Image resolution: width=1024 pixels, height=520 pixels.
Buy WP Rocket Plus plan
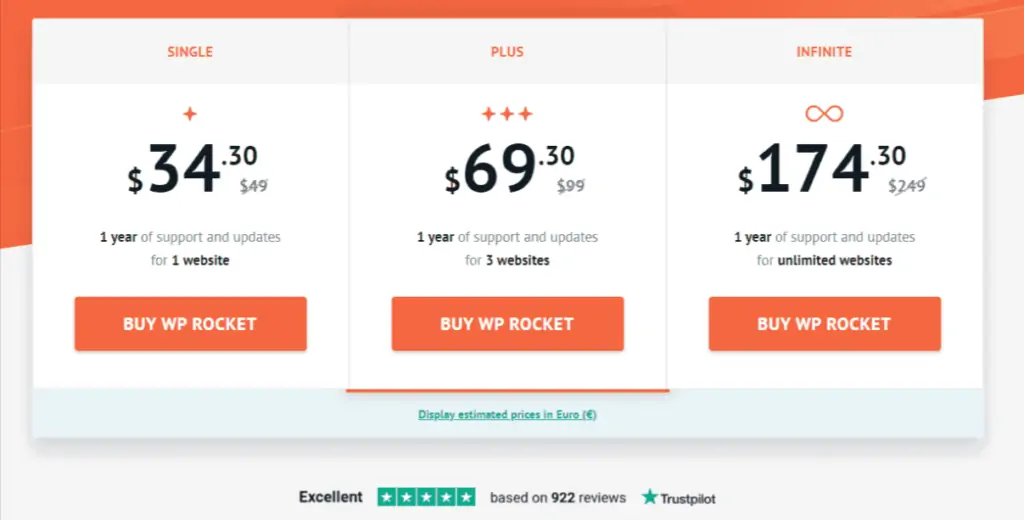tap(507, 324)
